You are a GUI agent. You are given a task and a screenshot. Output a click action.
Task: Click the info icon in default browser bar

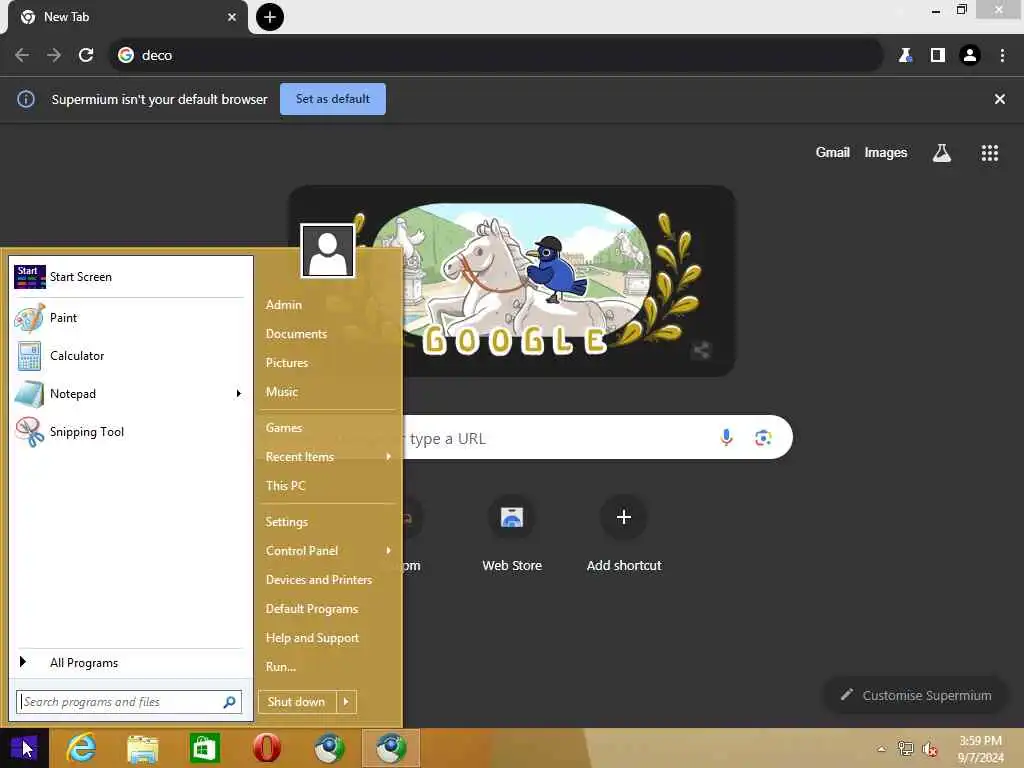pyautogui.click(x=25, y=99)
